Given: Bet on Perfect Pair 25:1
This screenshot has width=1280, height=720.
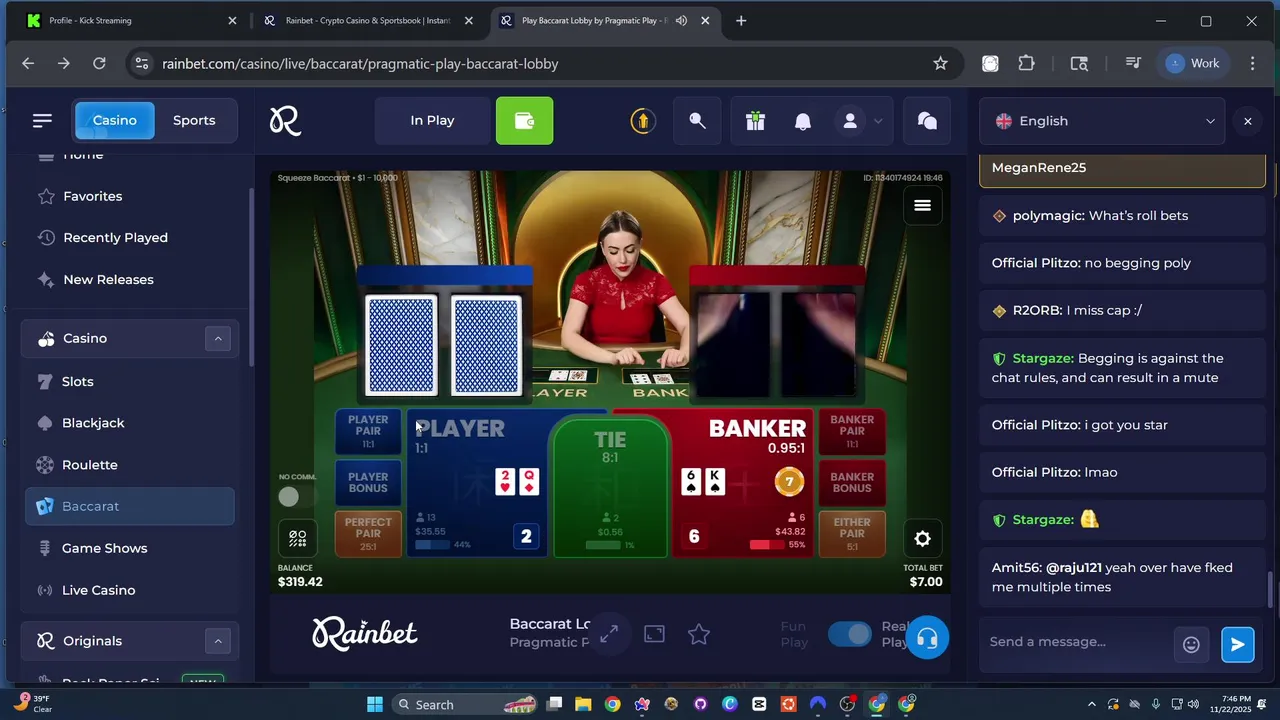Looking at the screenshot, I should point(368,533).
